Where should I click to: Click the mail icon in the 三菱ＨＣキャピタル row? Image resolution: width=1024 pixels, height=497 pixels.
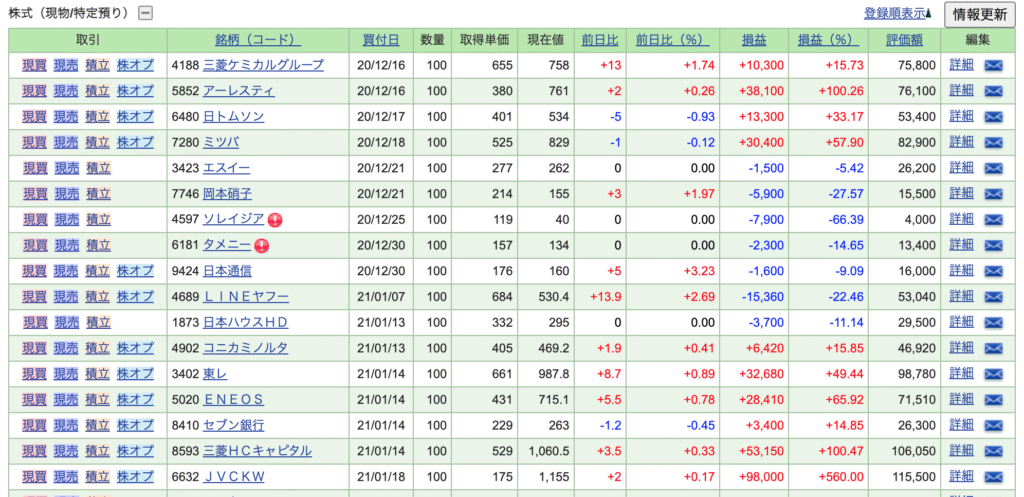click(993, 451)
